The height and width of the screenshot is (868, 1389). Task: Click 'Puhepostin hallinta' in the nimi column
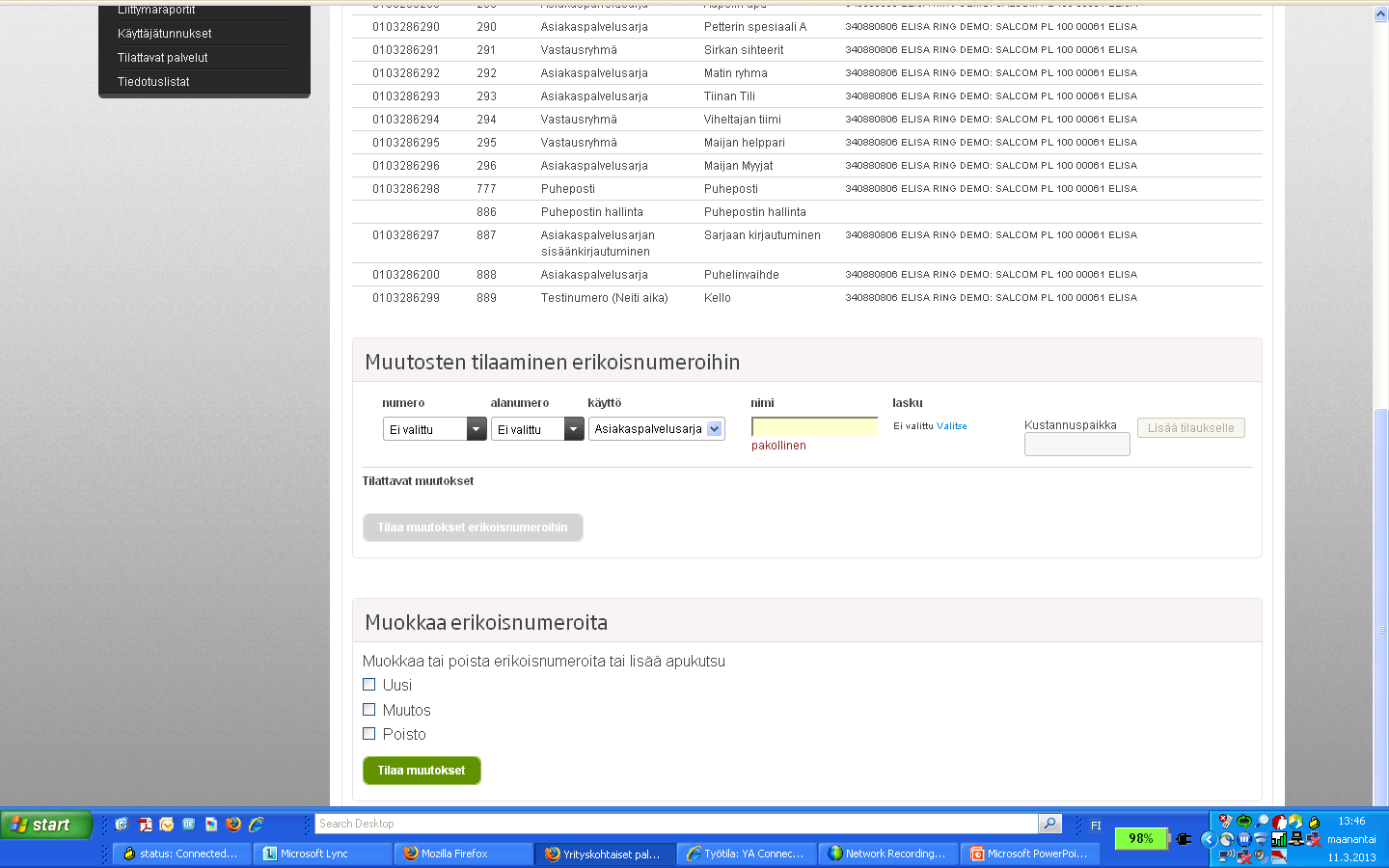point(755,212)
